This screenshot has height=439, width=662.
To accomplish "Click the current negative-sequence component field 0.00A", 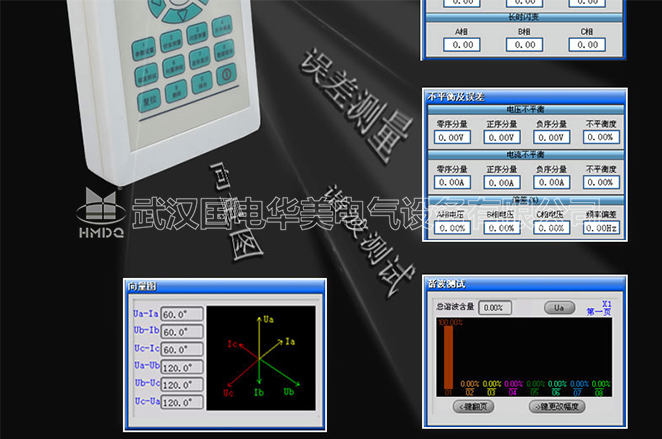I will coord(550,183).
